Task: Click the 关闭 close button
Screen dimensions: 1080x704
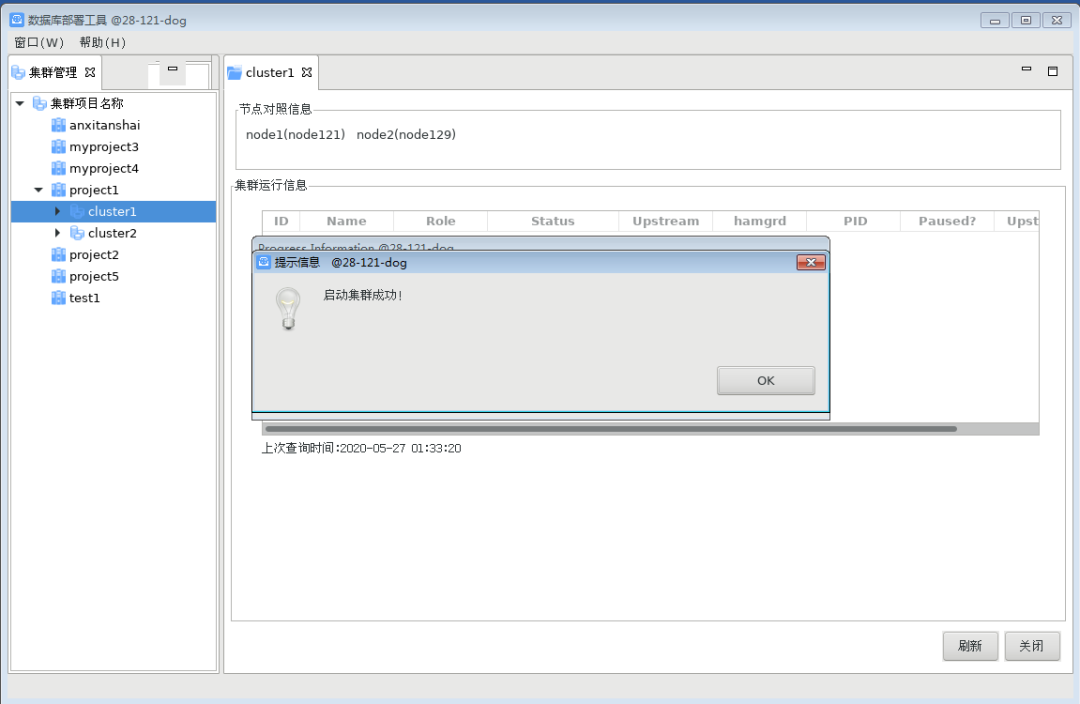Action: pyautogui.click(x=1031, y=645)
